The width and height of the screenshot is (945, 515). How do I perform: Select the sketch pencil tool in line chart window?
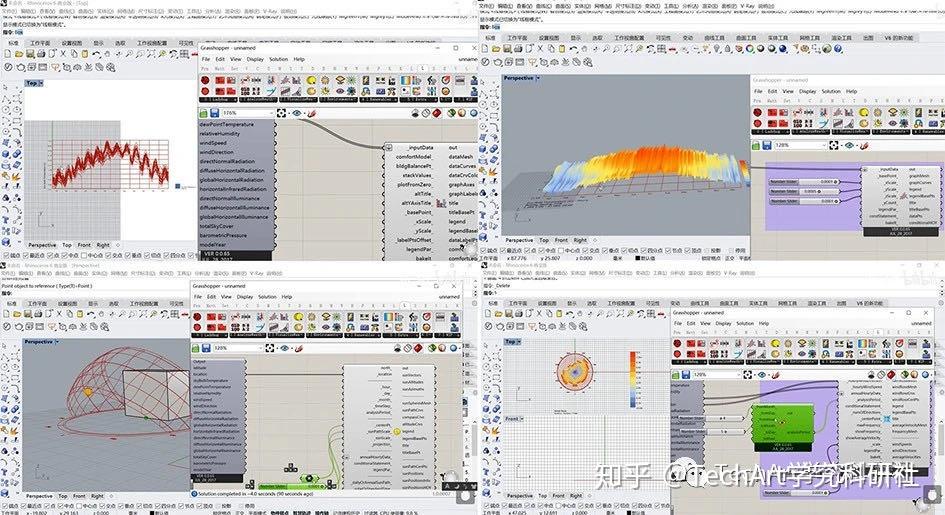click(x=312, y=113)
